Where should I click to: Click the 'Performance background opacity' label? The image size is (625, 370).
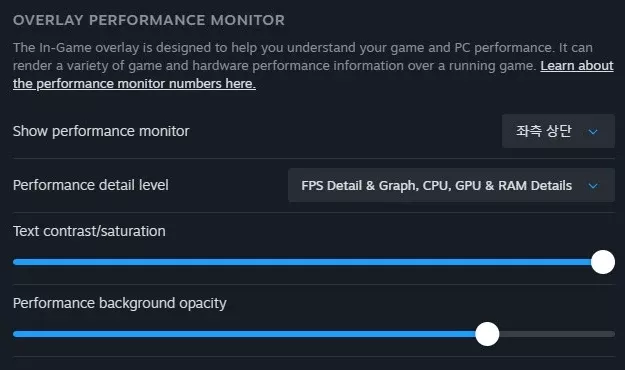120,303
